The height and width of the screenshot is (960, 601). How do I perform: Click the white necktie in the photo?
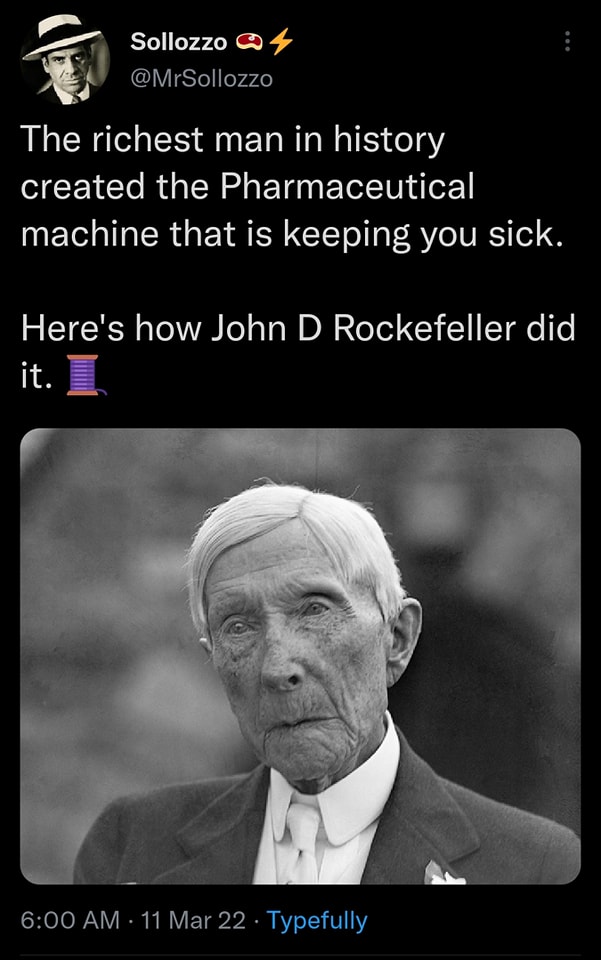[x=303, y=839]
